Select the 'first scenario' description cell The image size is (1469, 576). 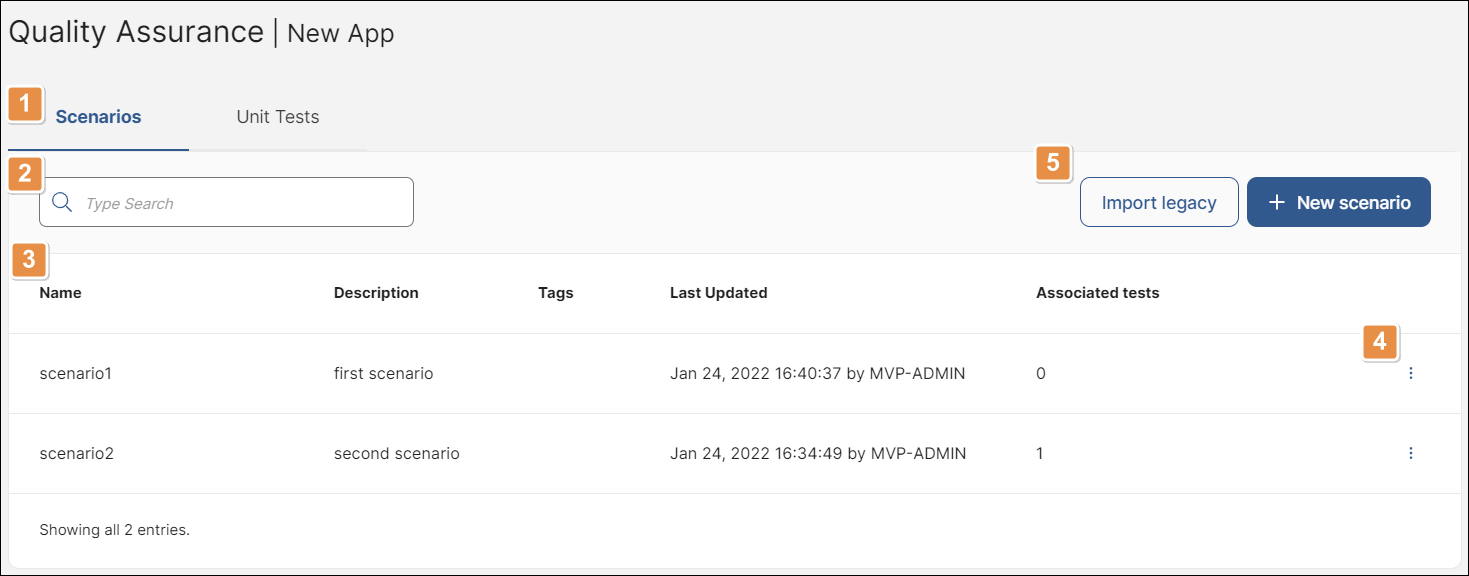(x=384, y=373)
